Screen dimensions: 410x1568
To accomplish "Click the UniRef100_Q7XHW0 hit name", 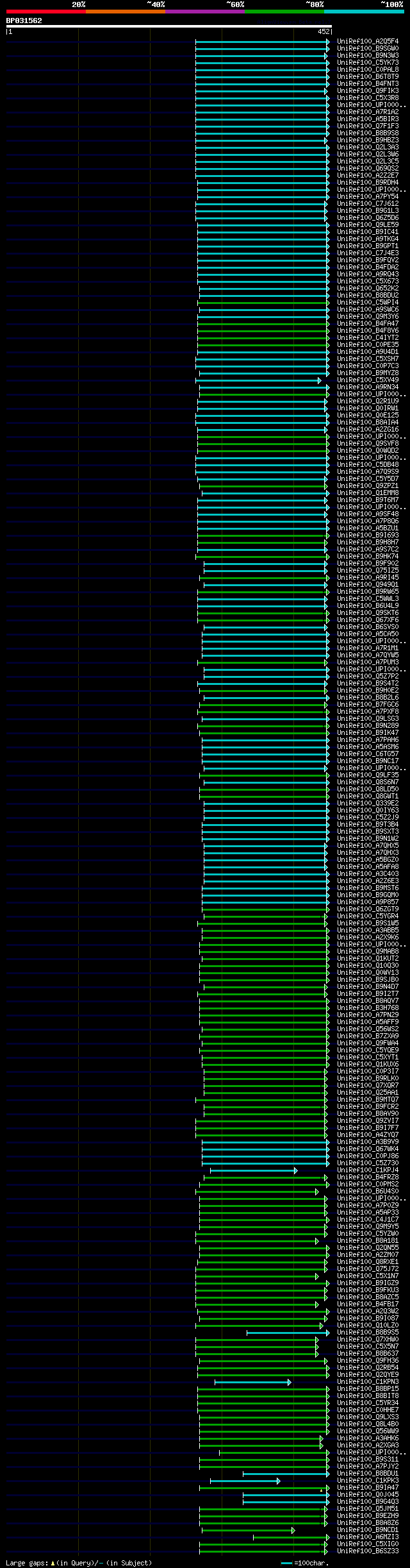I will click(368, 1340).
